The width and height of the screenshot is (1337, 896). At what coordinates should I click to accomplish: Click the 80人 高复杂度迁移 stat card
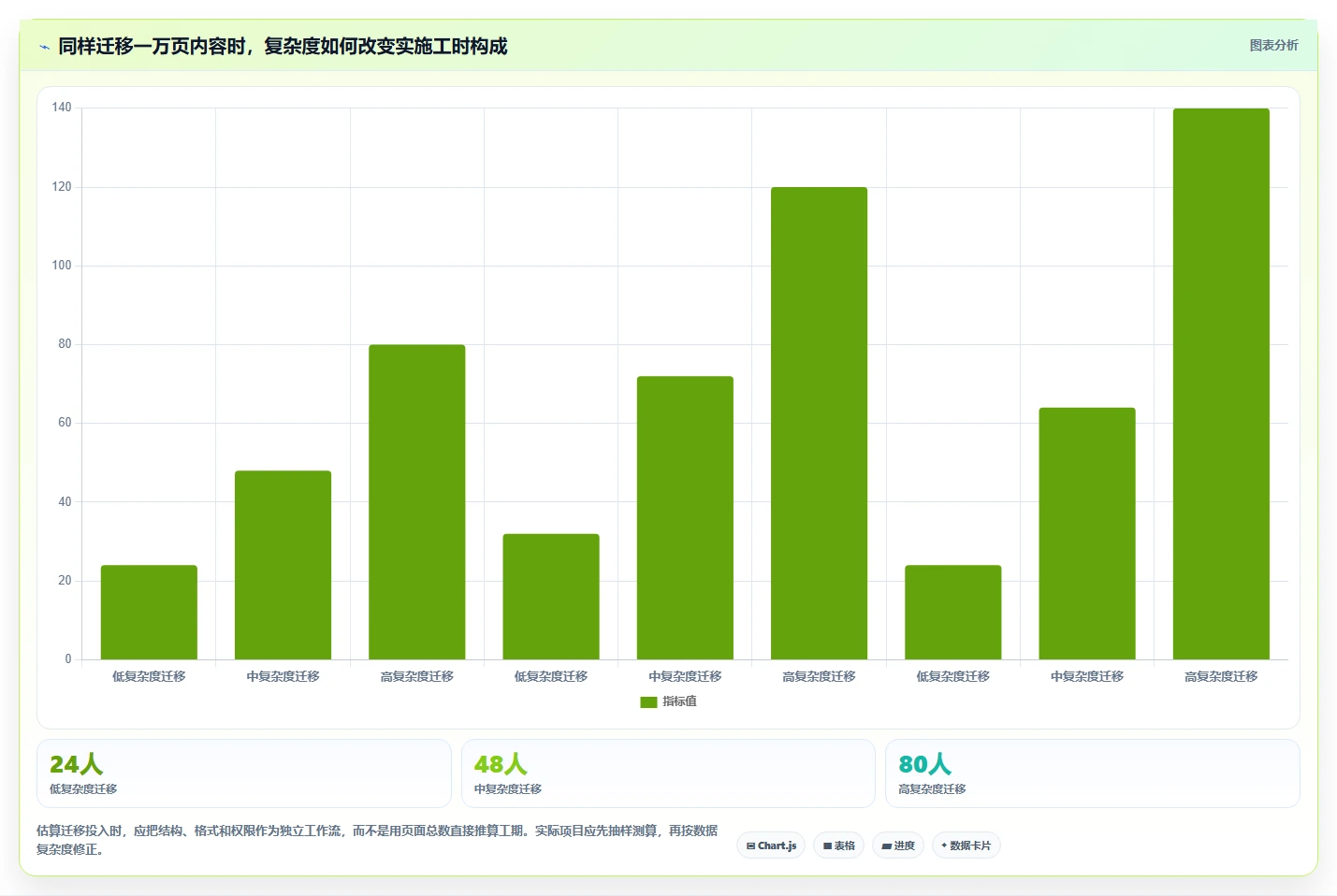pyautogui.click(x=1092, y=773)
